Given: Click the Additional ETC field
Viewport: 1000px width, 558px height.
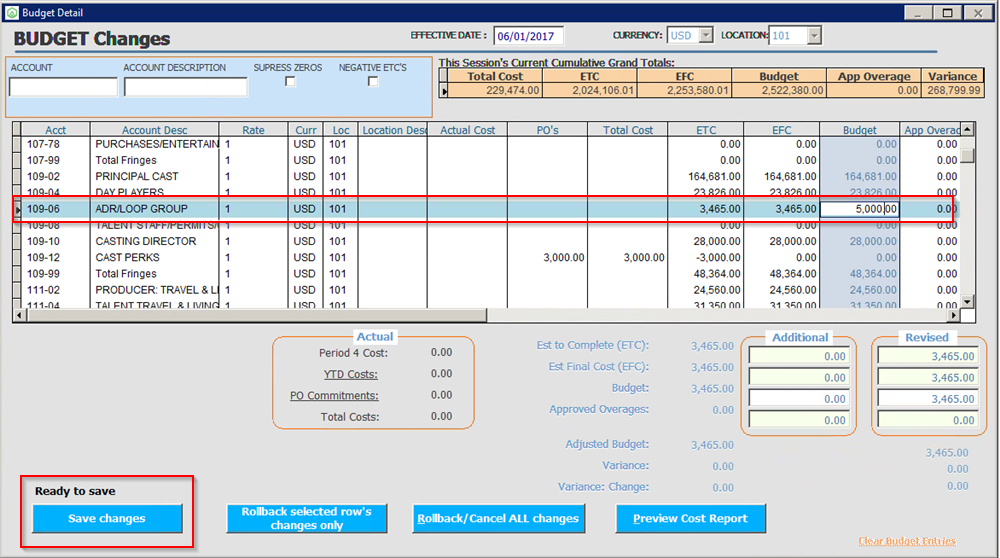Looking at the screenshot, I should [799, 356].
